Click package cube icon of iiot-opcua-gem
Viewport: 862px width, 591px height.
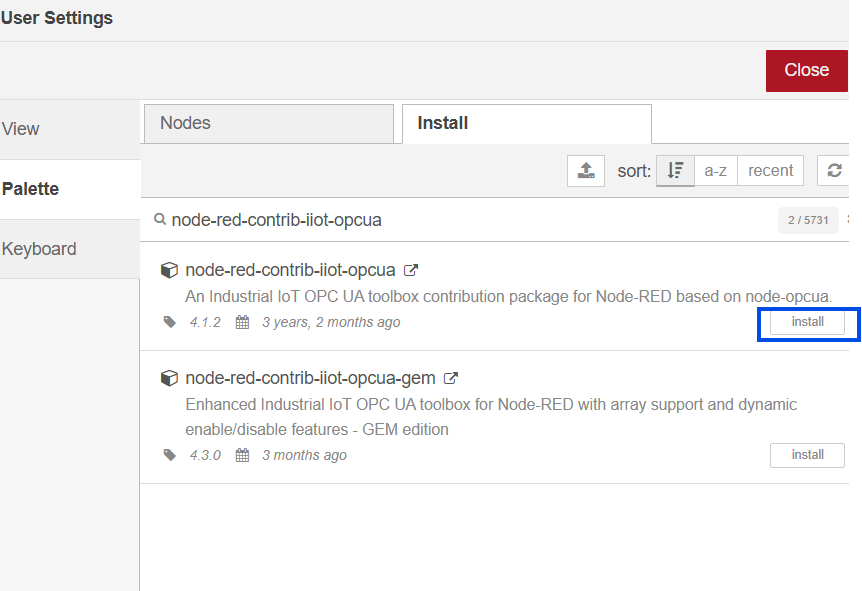point(169,378)
